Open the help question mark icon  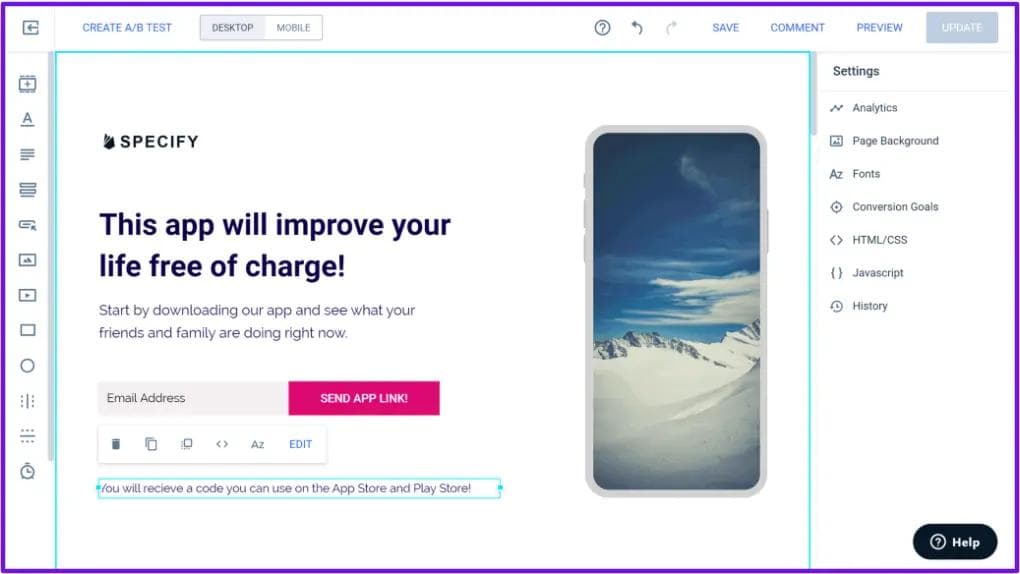point(602,27)
